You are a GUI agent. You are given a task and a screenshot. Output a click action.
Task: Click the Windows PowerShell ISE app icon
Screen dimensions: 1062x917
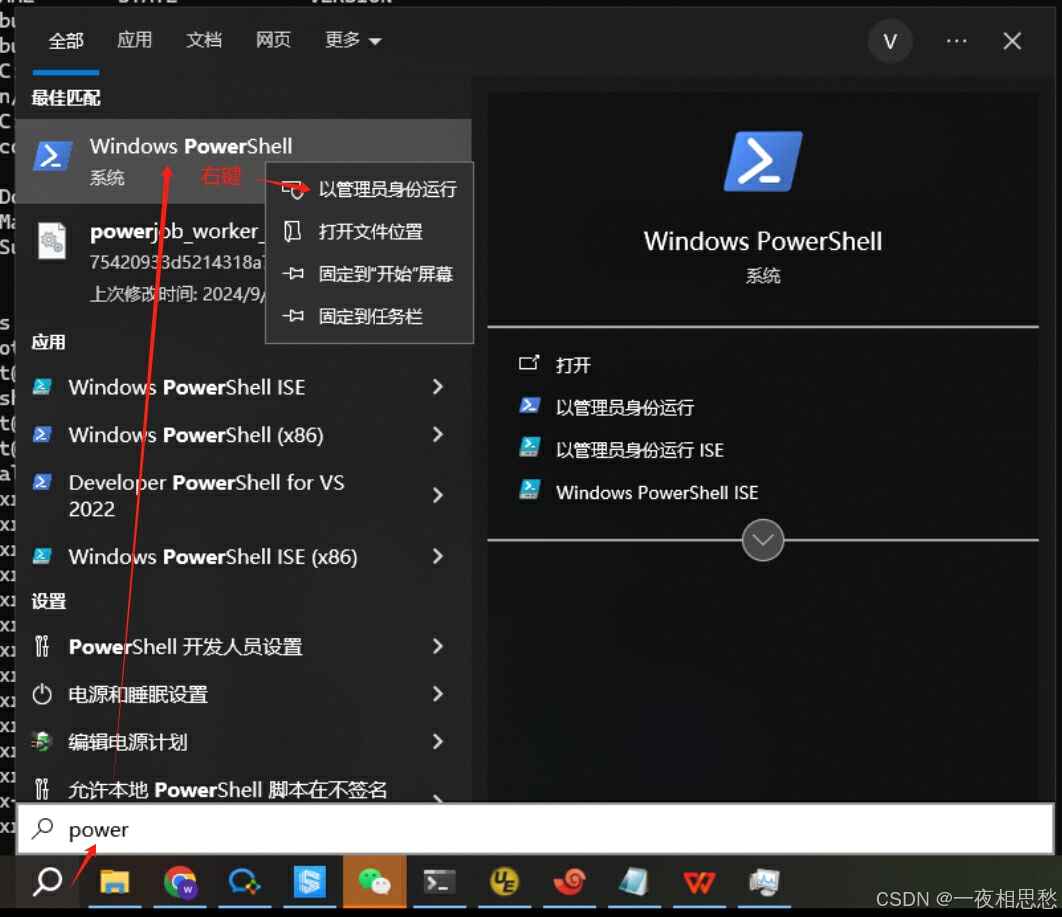[42, 387]
